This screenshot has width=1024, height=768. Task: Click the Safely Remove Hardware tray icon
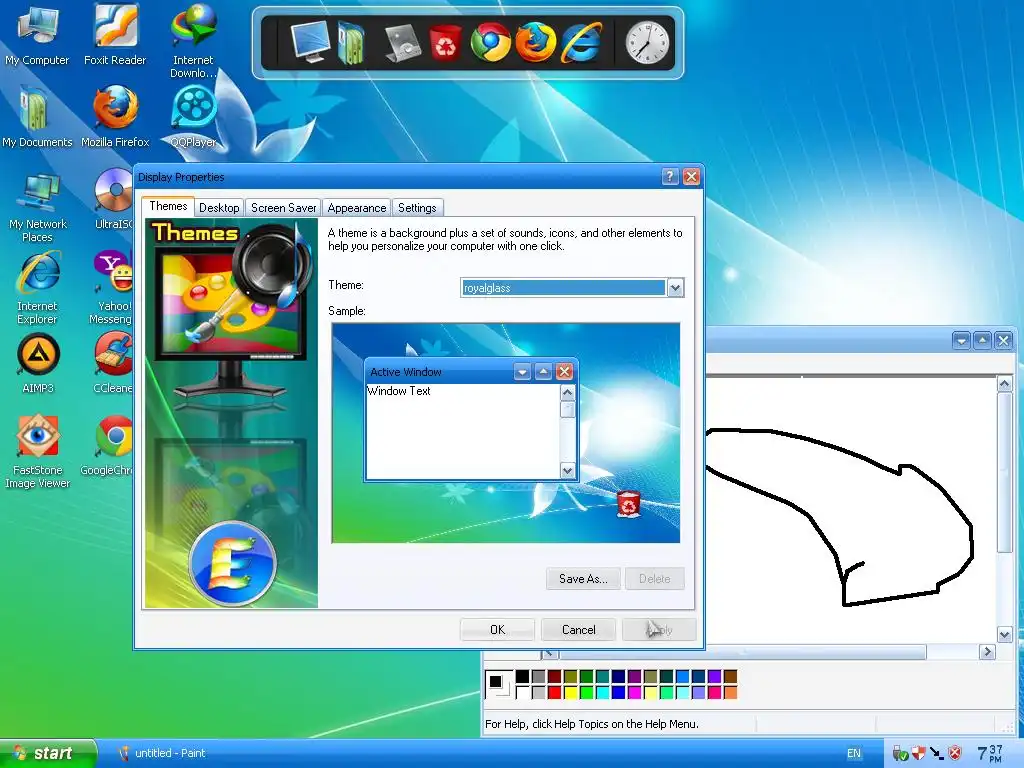click(x=900, y=754)
